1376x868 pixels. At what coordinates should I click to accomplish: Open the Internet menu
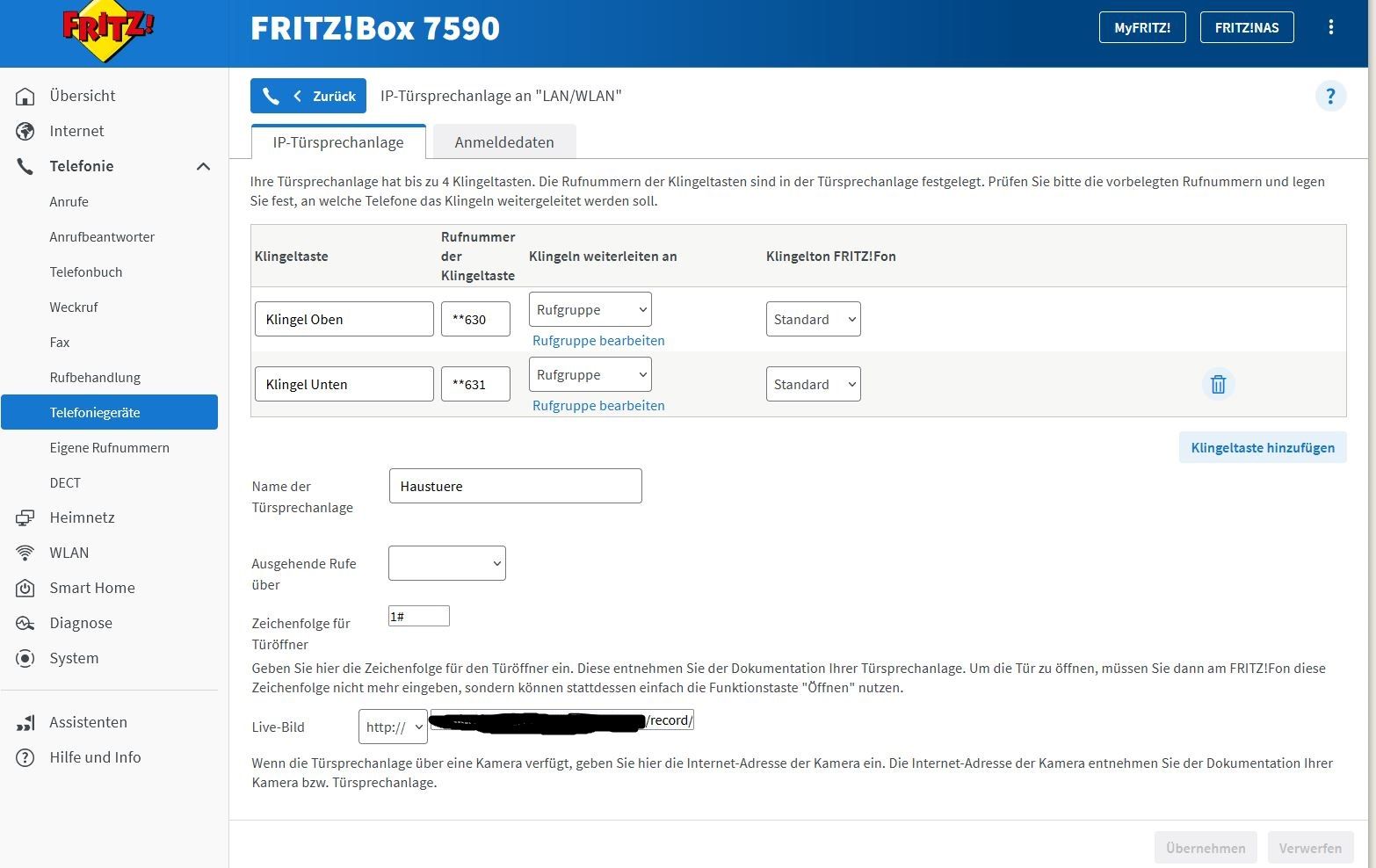tap(76, 131)
